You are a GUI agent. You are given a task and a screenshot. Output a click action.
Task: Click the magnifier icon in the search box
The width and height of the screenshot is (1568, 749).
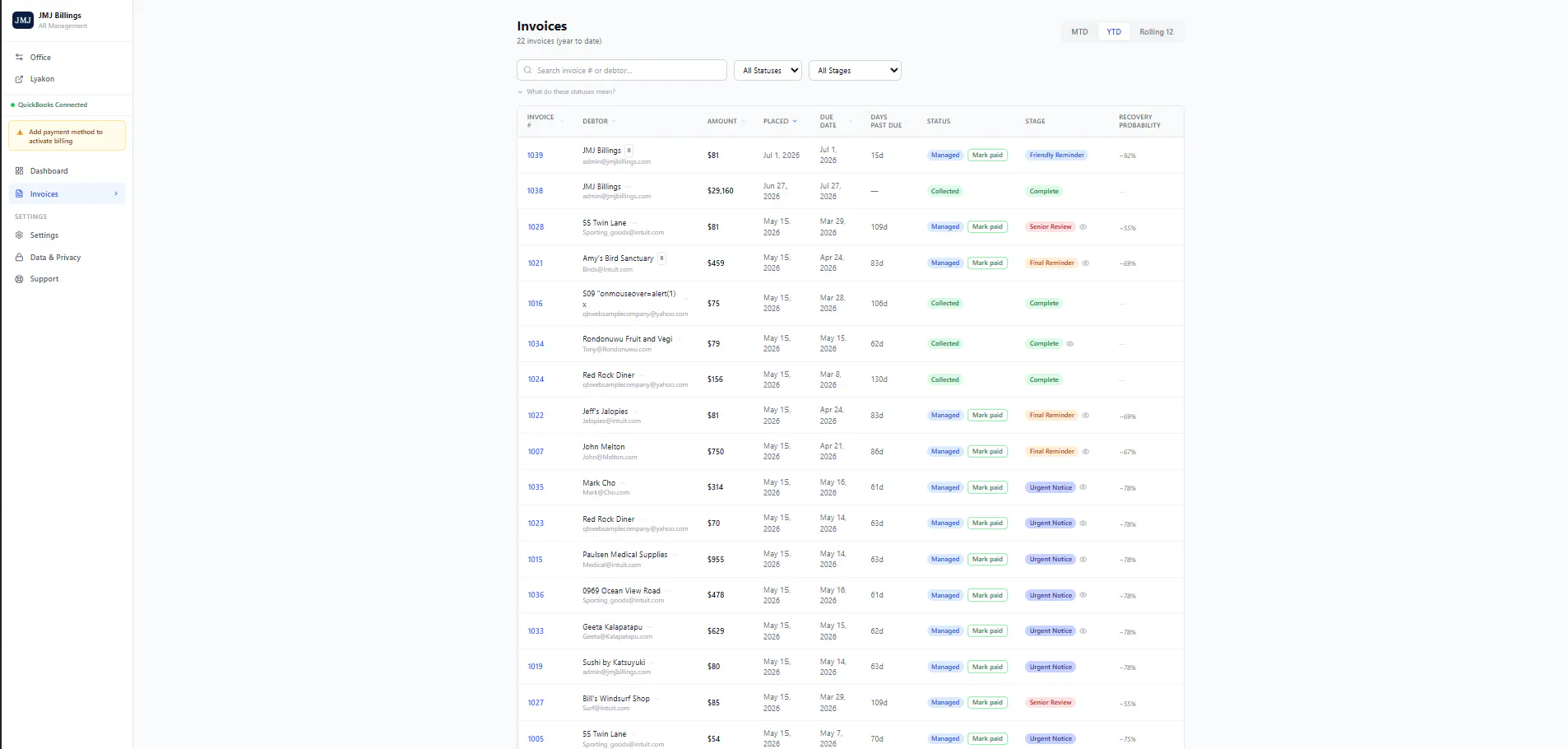coord(528,71)
